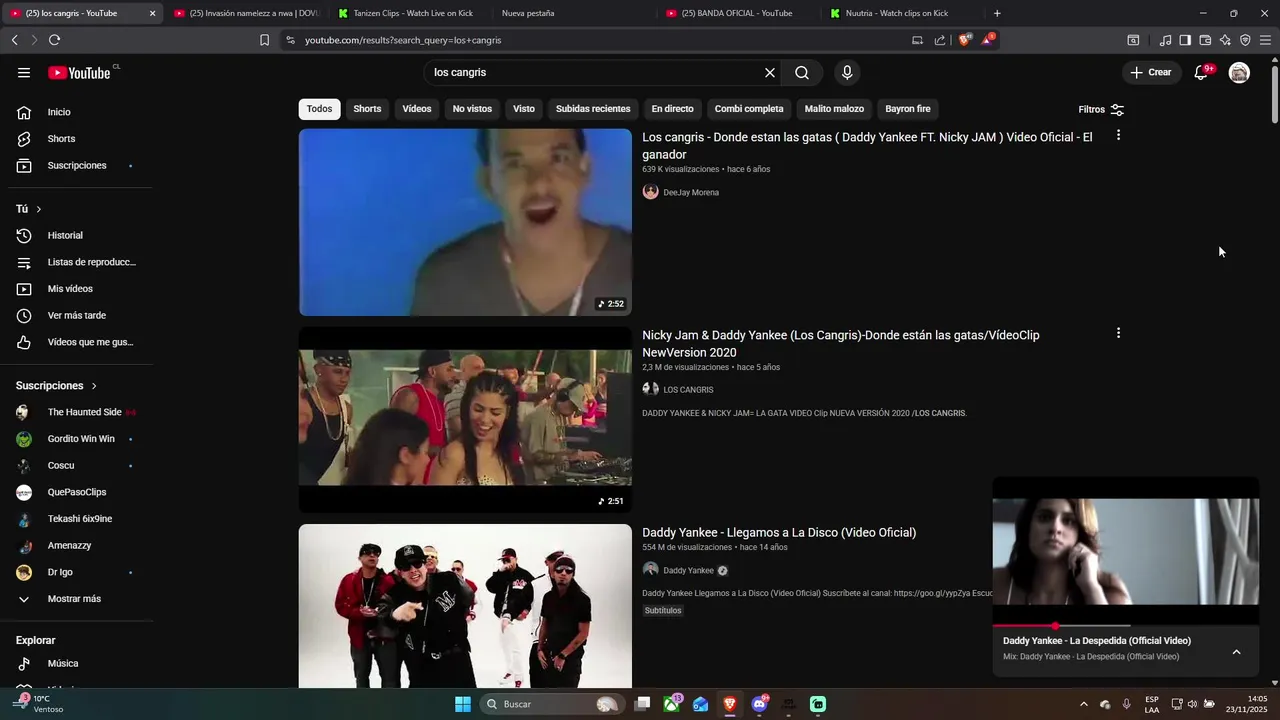Image resolution: width=1280 pixels, height=720 pixels.
Task: Select the Videos filter chip
Action: 417,109
